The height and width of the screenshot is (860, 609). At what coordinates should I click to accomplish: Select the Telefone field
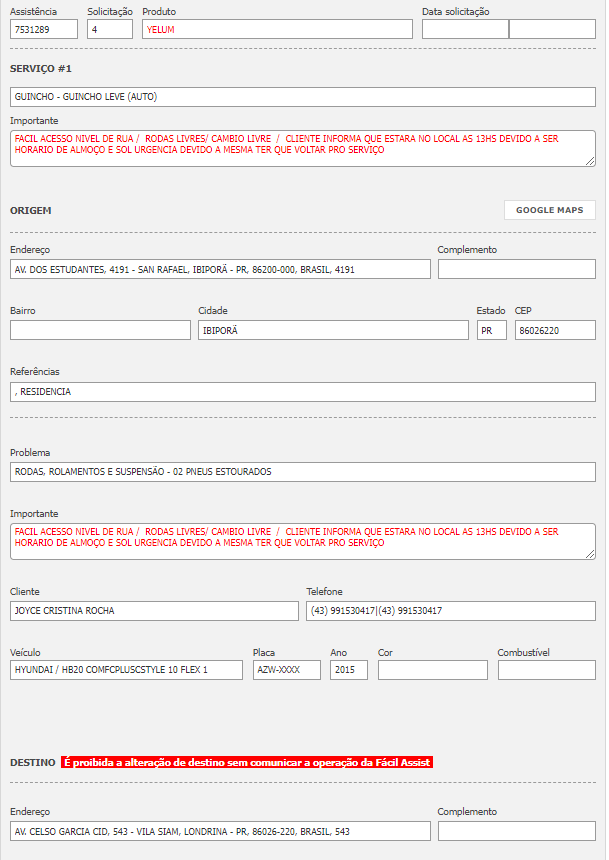(x=451, y=611)
